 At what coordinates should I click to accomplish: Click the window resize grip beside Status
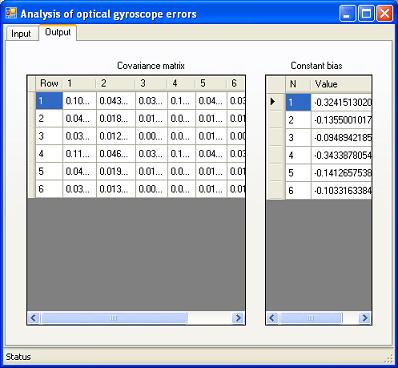tap(389, 358)
